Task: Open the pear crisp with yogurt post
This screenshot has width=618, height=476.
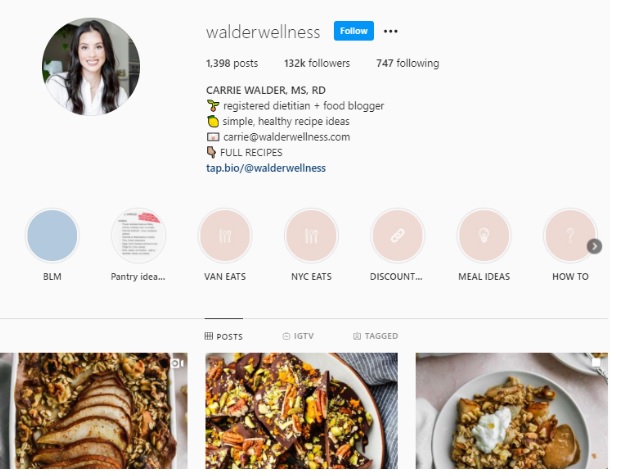Action: pyautogui.click(x=512, y=411)
